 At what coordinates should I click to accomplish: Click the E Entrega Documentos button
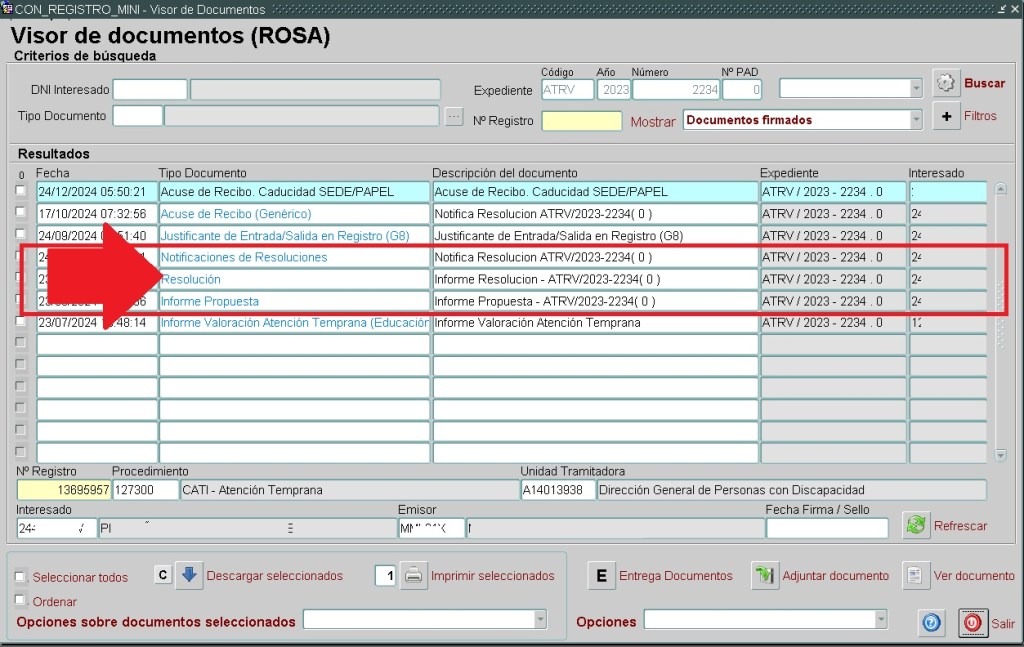pyautogui.click(x=601, y=576)
